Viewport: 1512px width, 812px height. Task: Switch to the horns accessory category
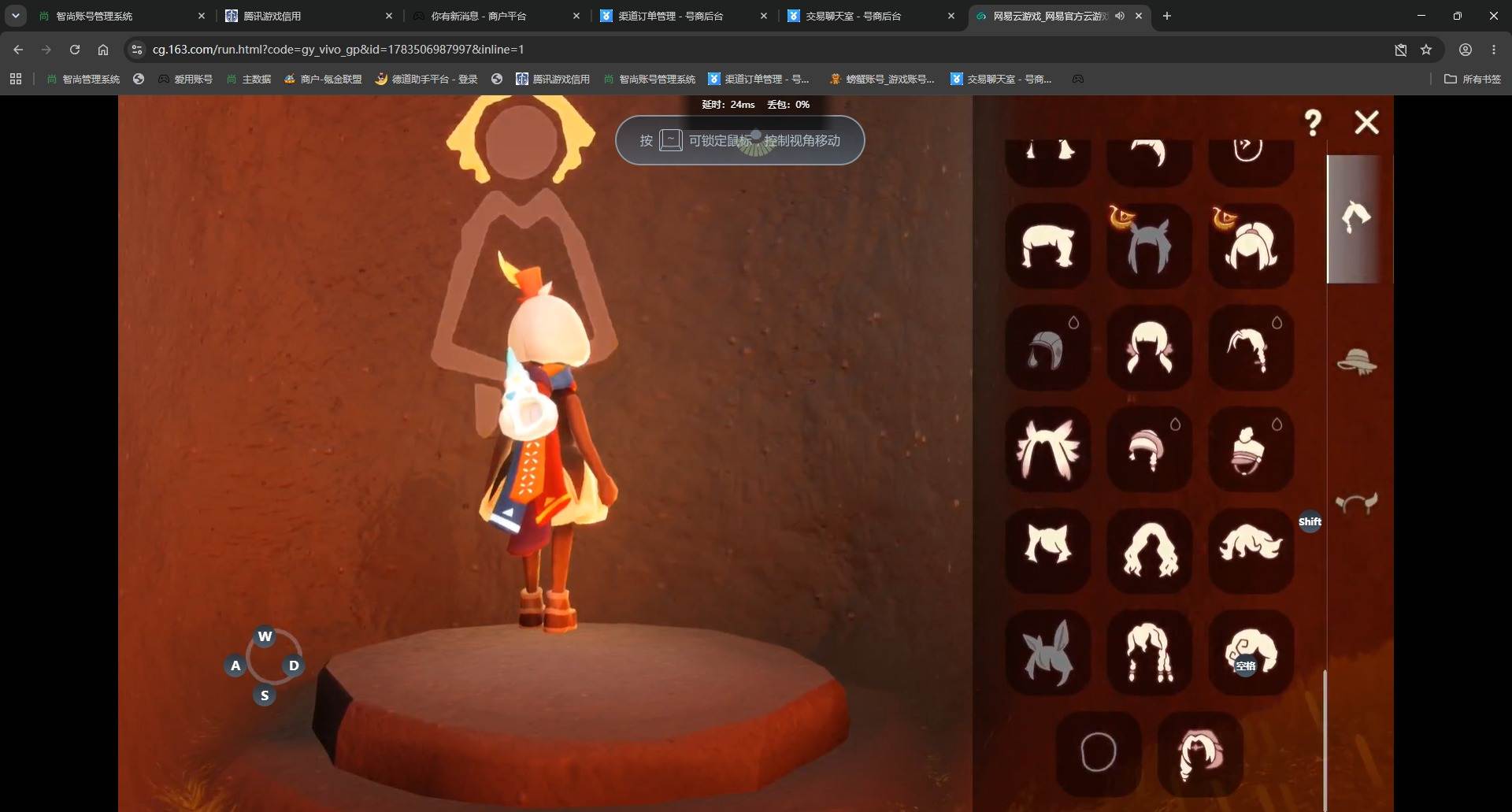click(x=1357, y=502)
